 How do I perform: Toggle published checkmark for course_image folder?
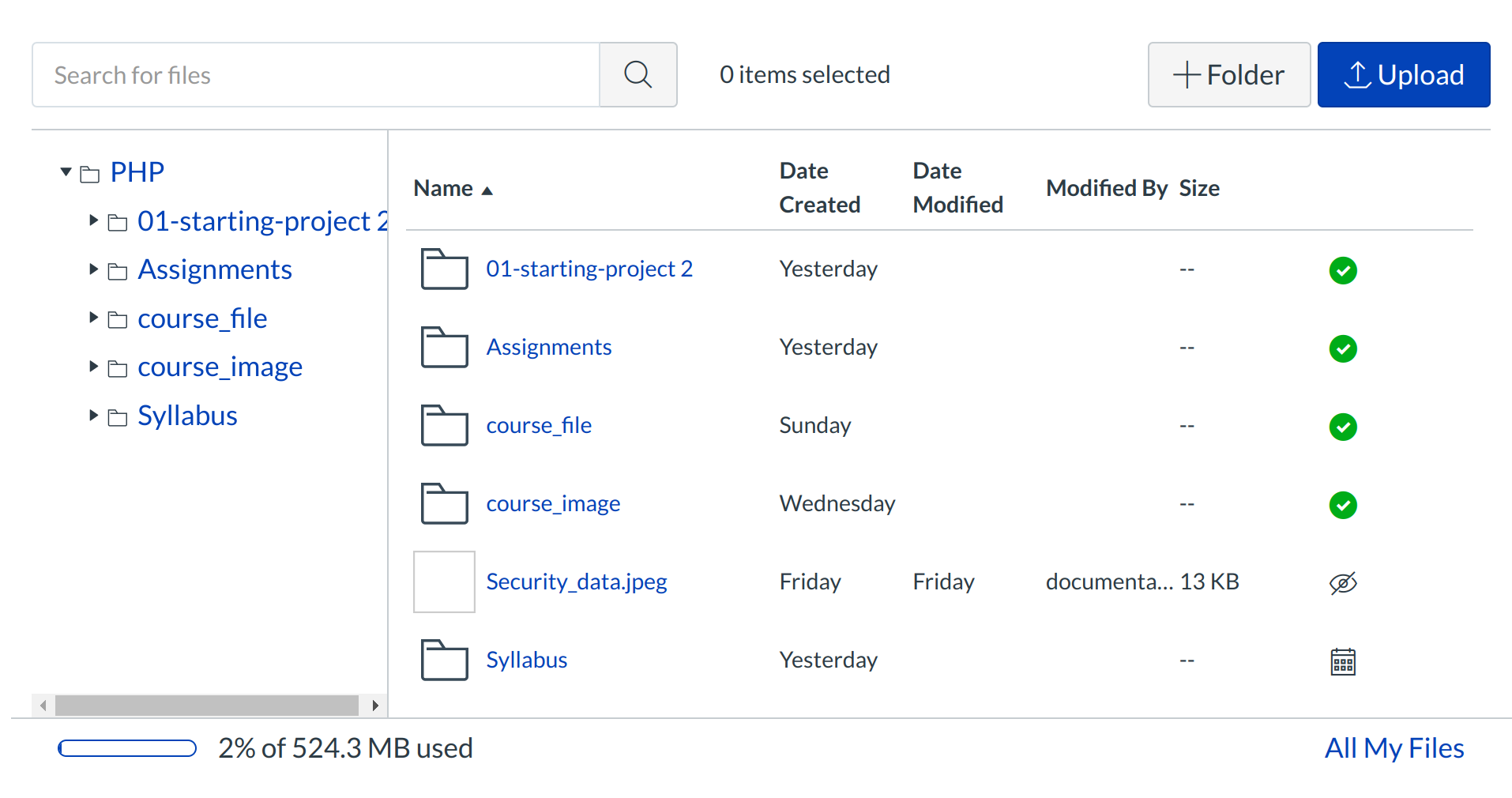[1342, 505]
